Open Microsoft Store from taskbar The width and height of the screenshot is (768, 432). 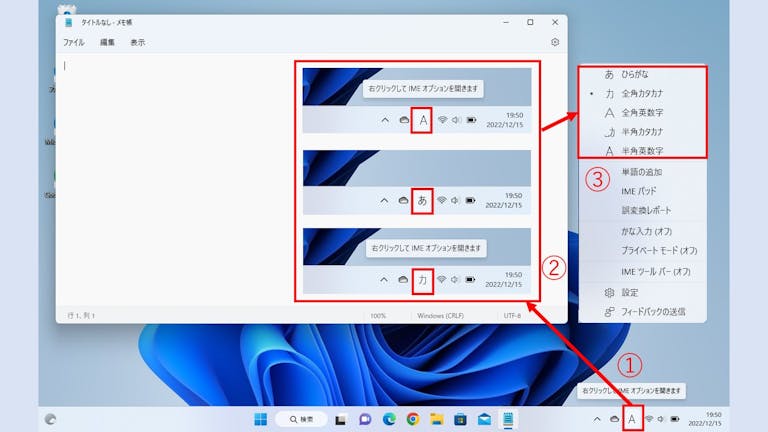[460, 419]
